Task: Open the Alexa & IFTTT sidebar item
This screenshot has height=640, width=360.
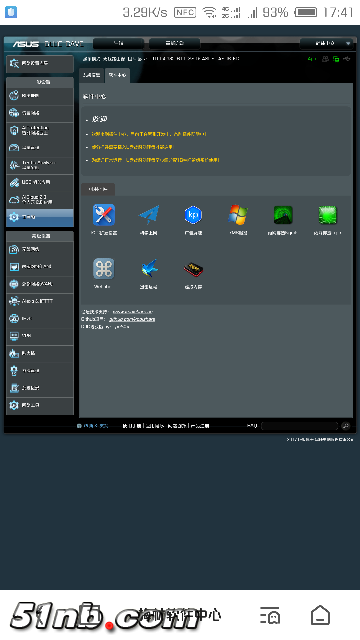Action: pos(40,301)
